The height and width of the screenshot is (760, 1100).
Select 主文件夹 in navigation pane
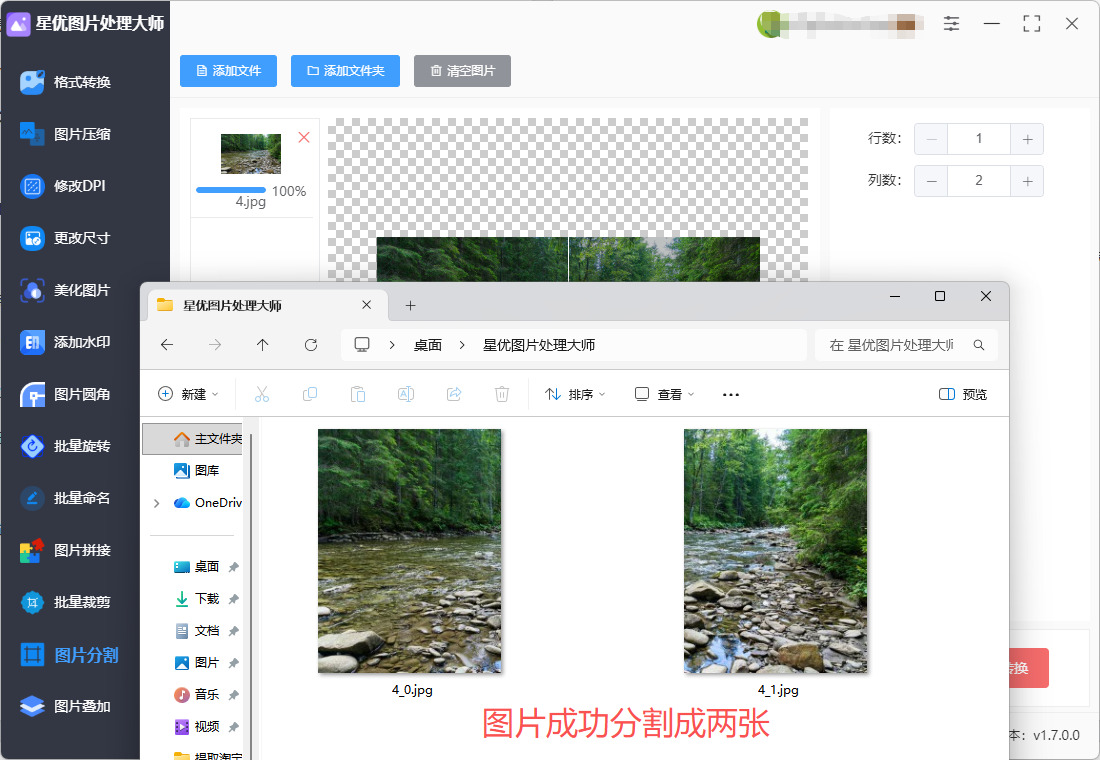click(x=194, y=439)
